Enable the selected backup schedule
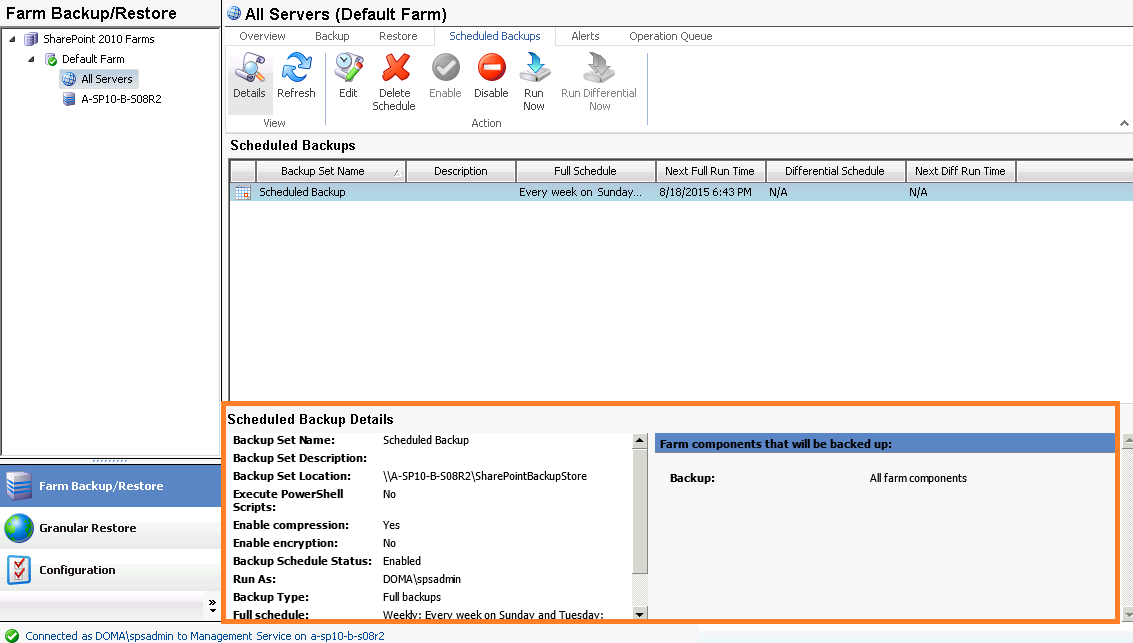The height and width of the screenshot is (643, 1133). [x=444, y=80]
